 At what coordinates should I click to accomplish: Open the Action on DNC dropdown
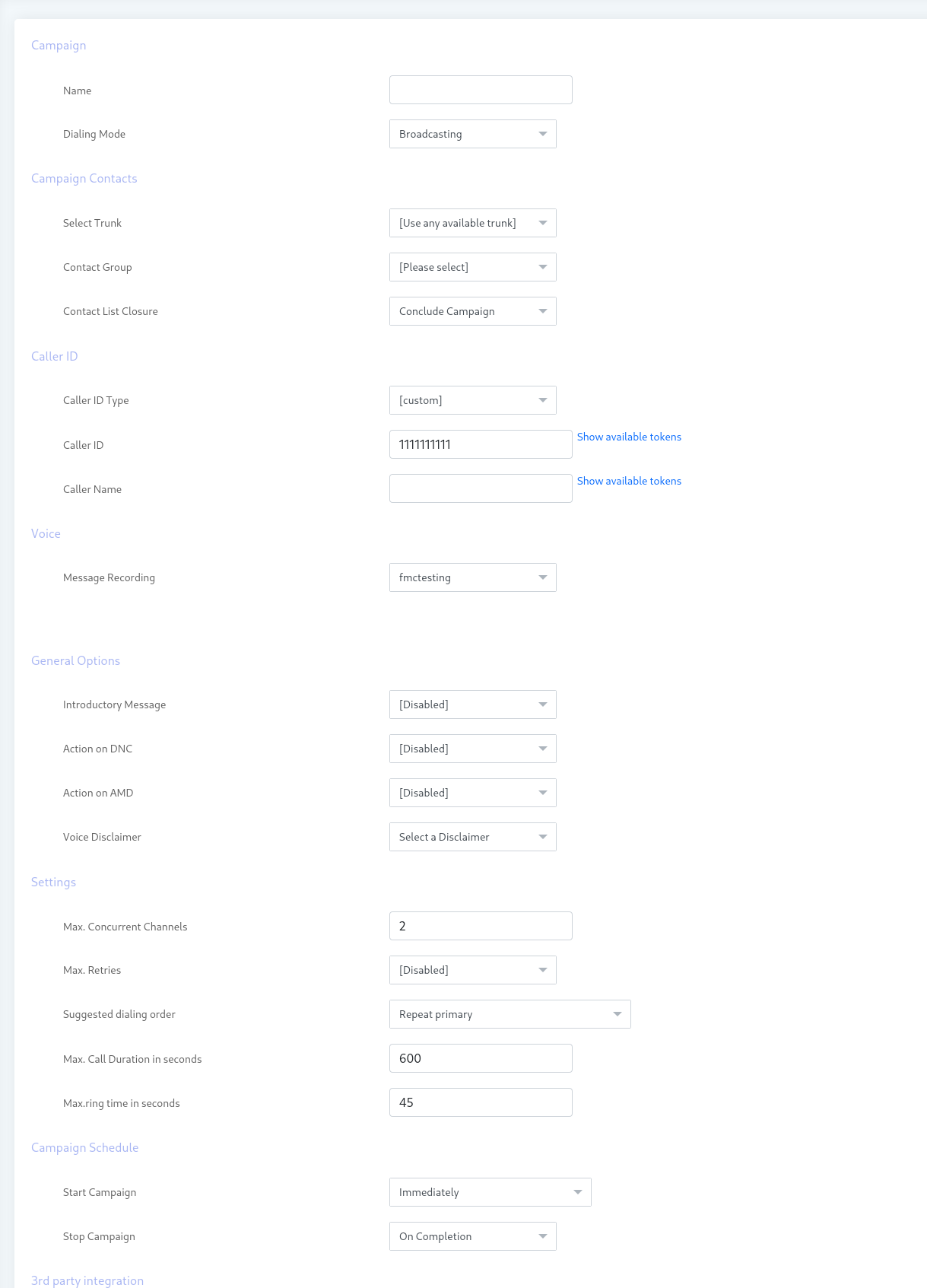[x=473, y=749]
